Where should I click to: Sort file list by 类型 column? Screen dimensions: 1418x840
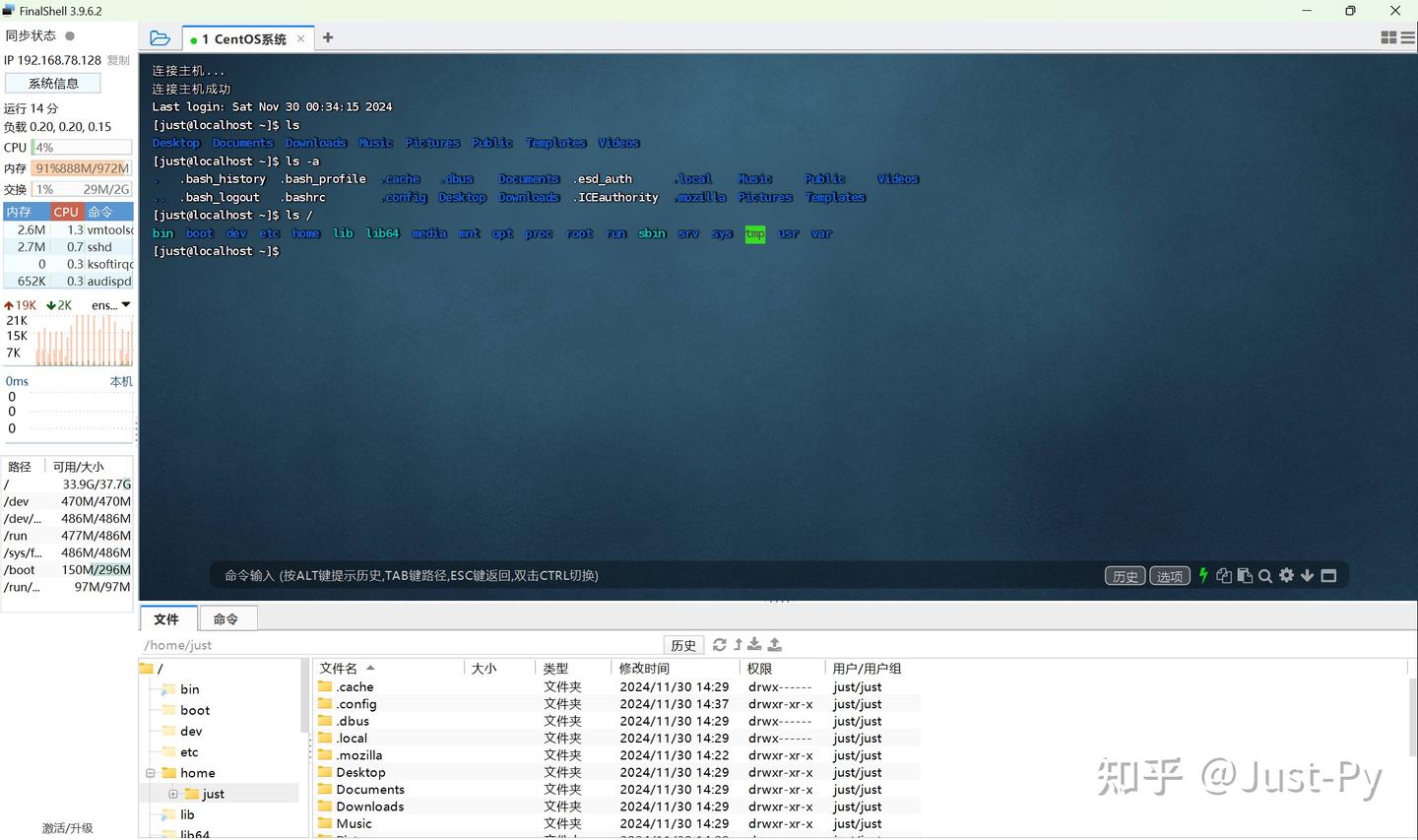point(573,668)
